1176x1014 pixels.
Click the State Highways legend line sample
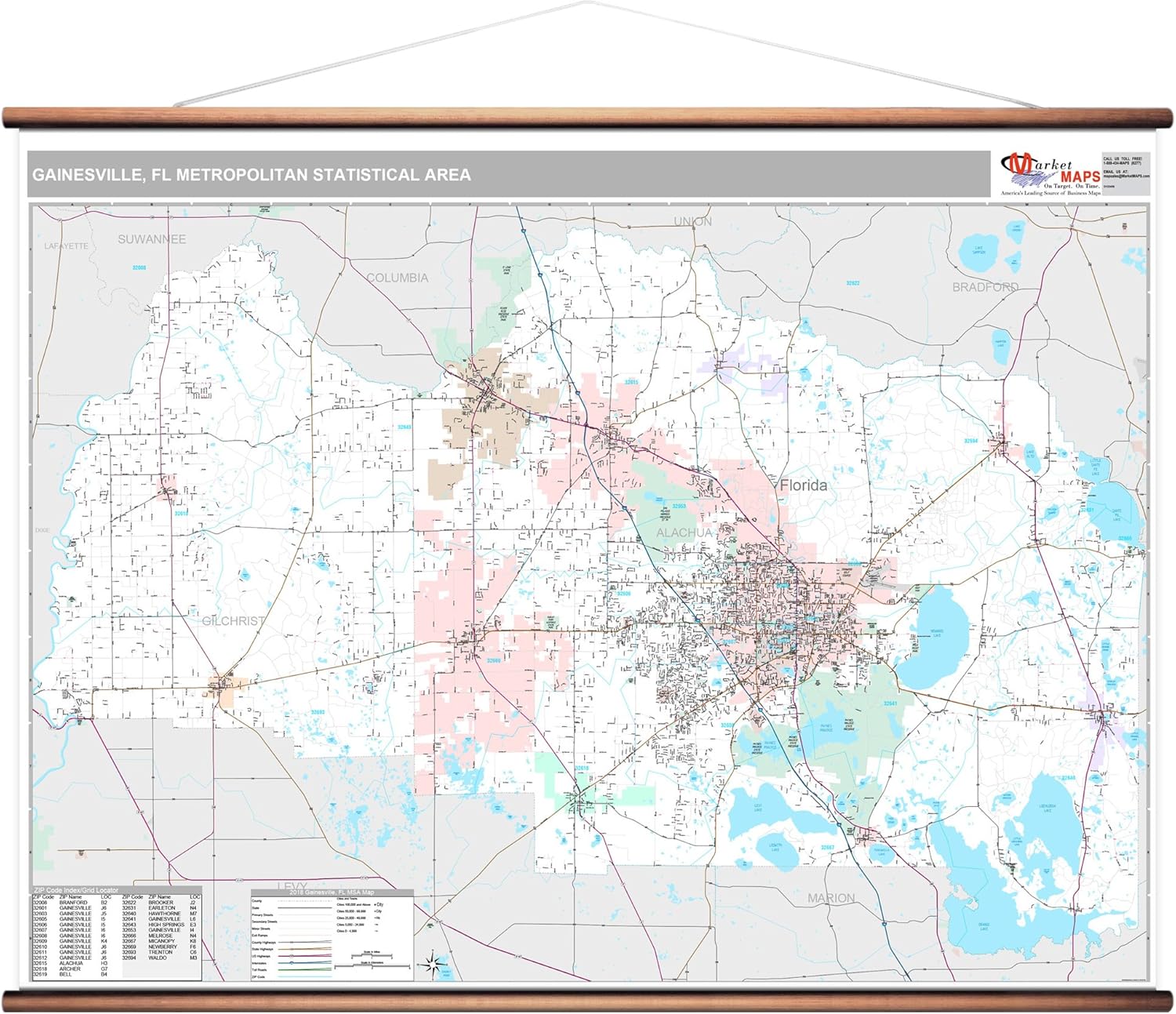pos(304,949)
